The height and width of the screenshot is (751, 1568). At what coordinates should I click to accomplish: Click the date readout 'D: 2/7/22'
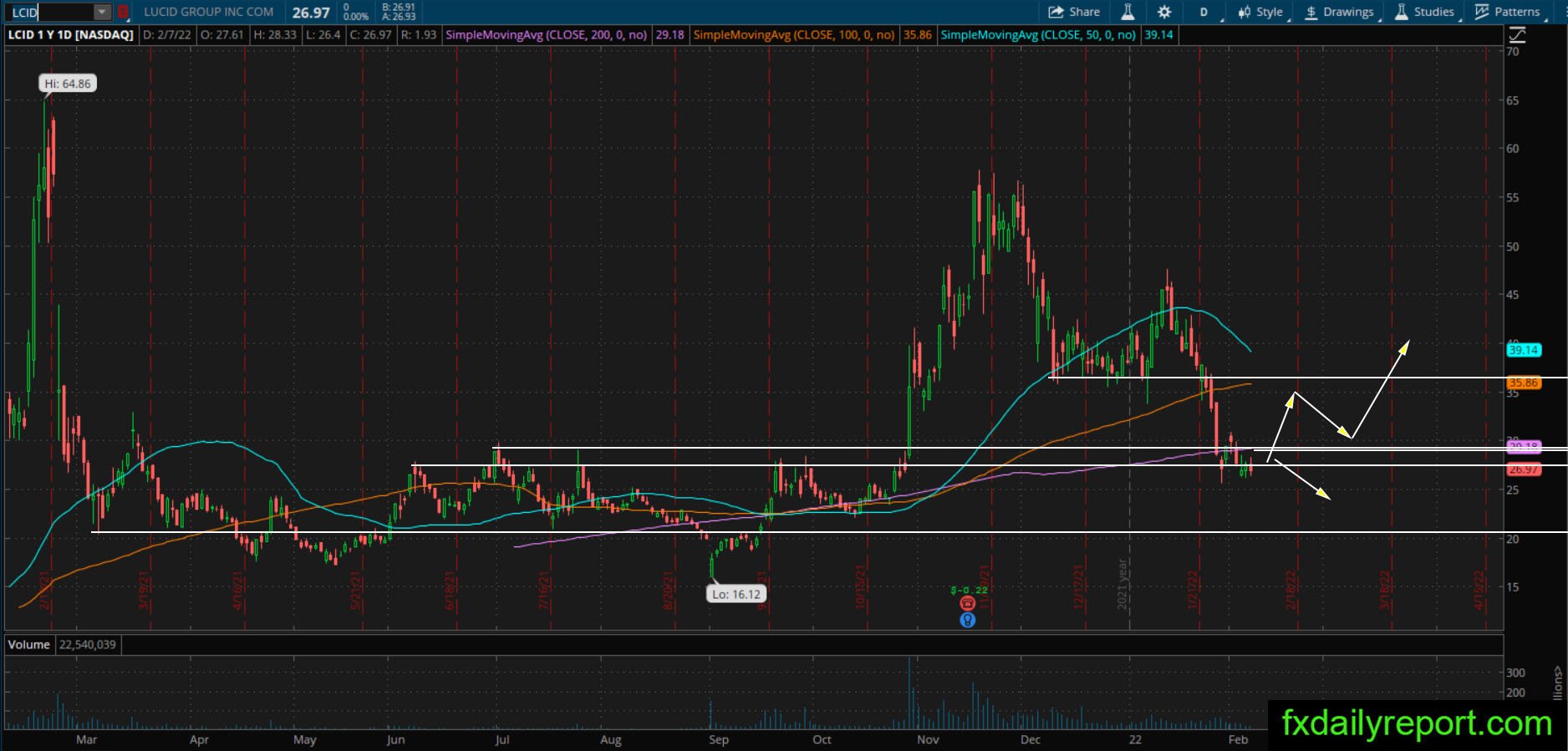point(167,35)
